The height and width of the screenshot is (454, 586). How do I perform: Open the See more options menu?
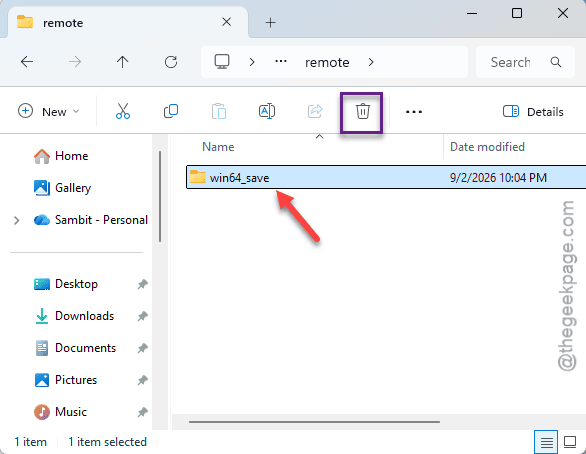coord(414,112)
